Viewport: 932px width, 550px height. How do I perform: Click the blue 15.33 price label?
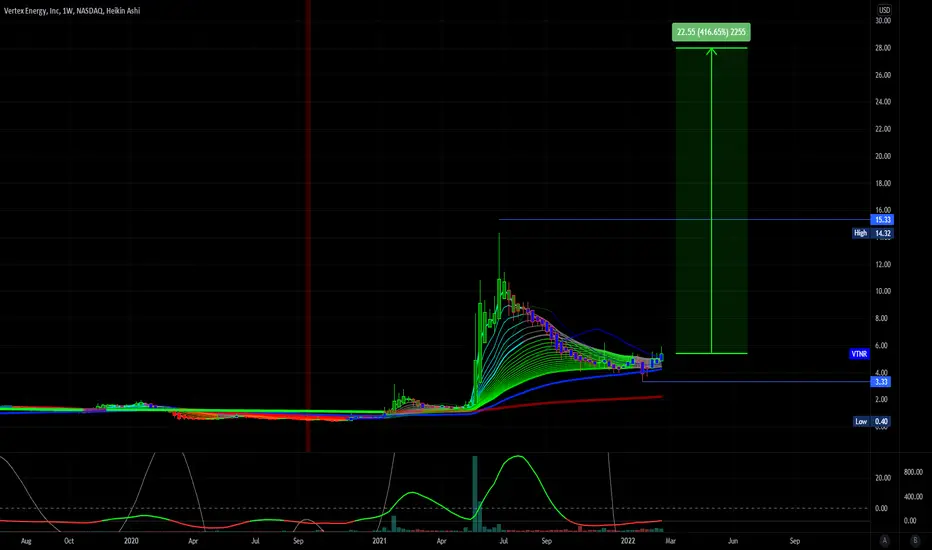point(882,219)
